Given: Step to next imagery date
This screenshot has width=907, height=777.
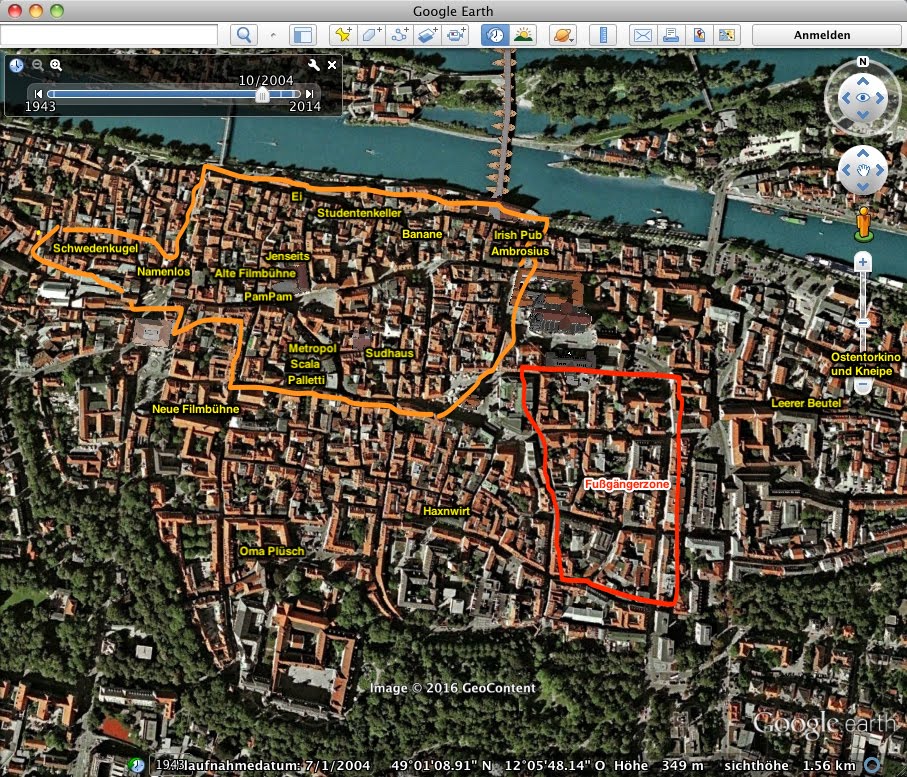Looking at the screenshot, I should (x=309, y=94).
